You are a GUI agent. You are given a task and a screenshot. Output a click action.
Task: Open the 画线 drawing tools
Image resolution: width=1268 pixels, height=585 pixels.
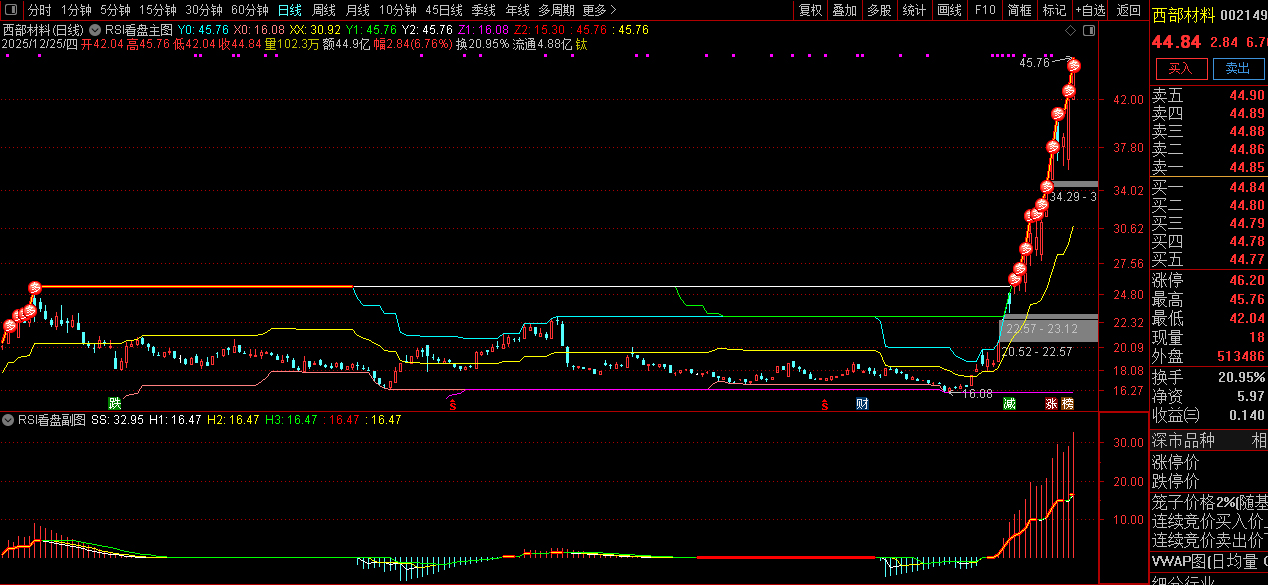(949, 10)
